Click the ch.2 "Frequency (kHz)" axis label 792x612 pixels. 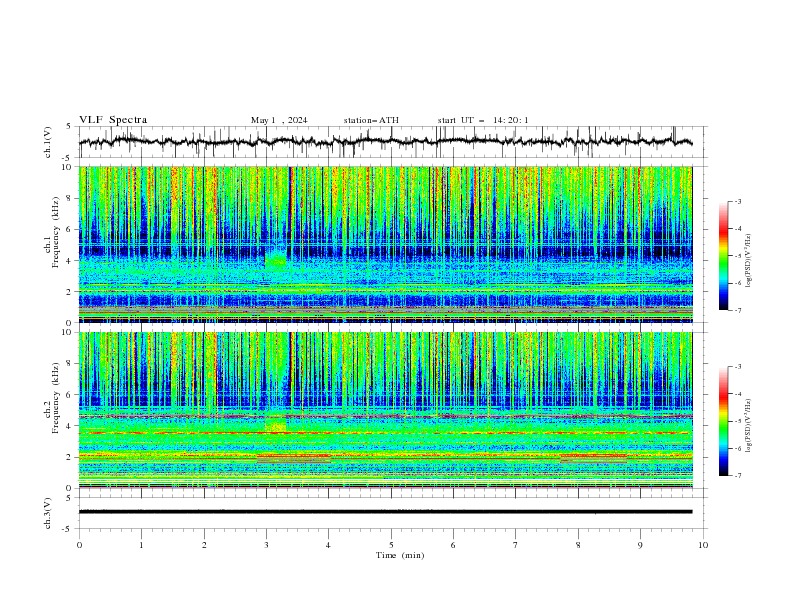tap(55, 398)
